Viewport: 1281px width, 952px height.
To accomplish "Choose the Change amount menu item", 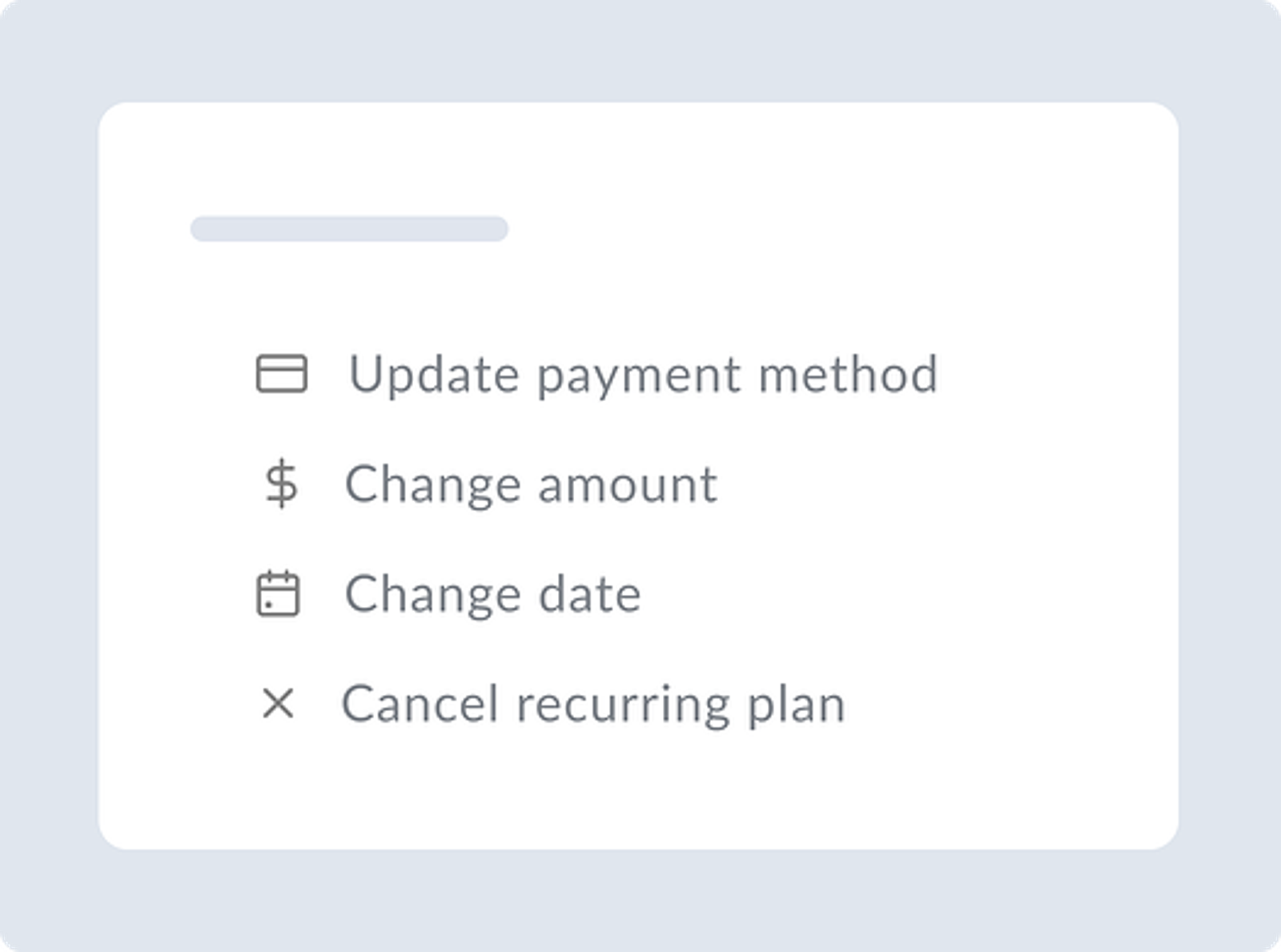I will click(x=530, y=484).
